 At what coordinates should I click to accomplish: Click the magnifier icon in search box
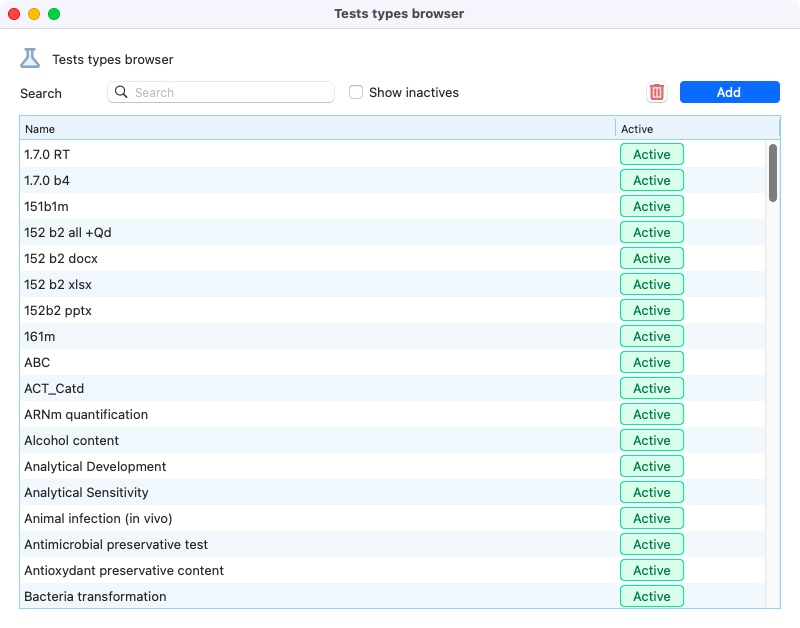(x=121, y=92)
